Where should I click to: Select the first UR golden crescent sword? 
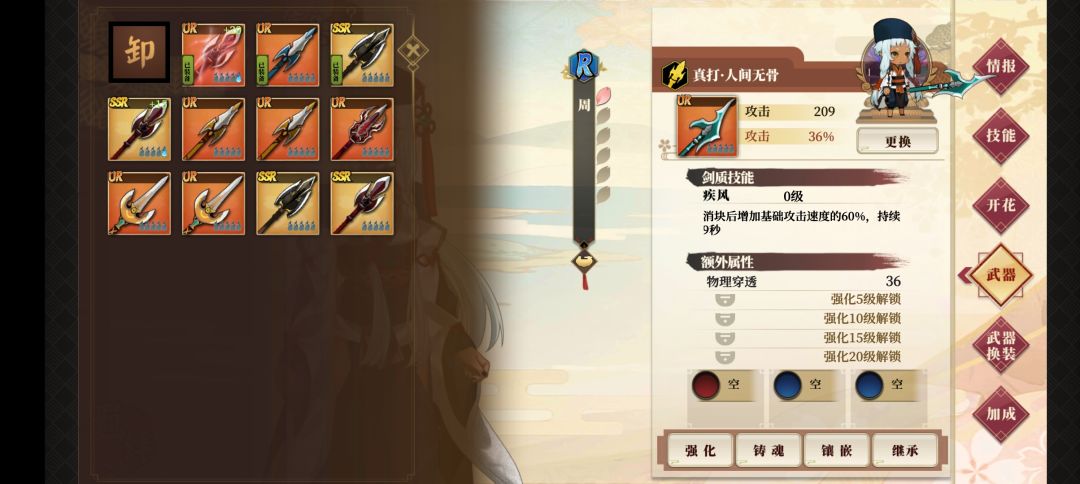(x=139, y=204)
